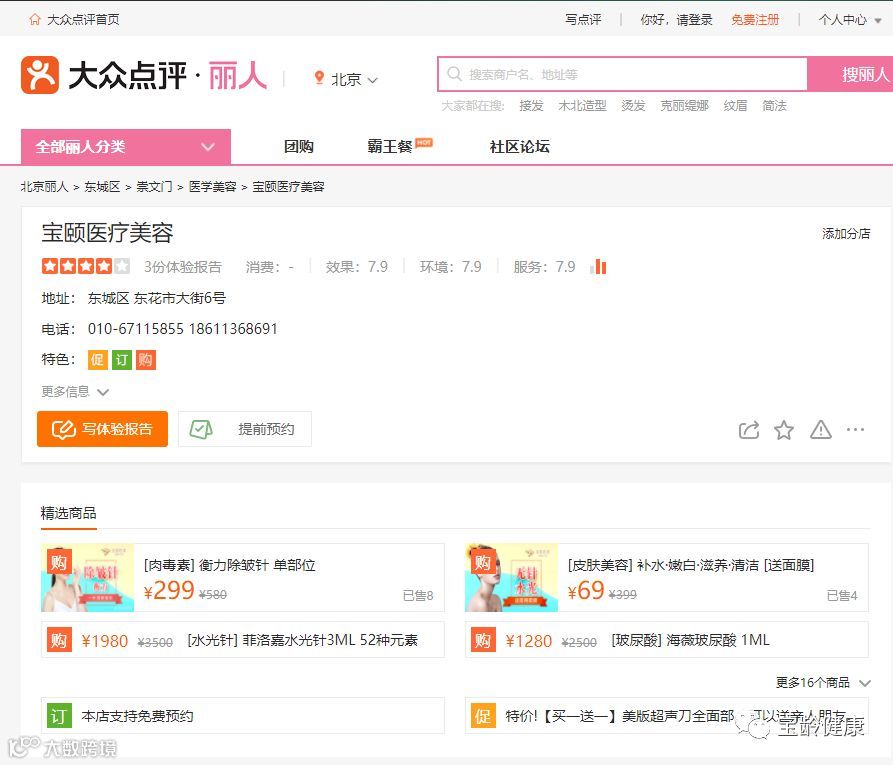
Task: Click the ¥69 price
Action: pyautogui.click(x=586, y=591)
